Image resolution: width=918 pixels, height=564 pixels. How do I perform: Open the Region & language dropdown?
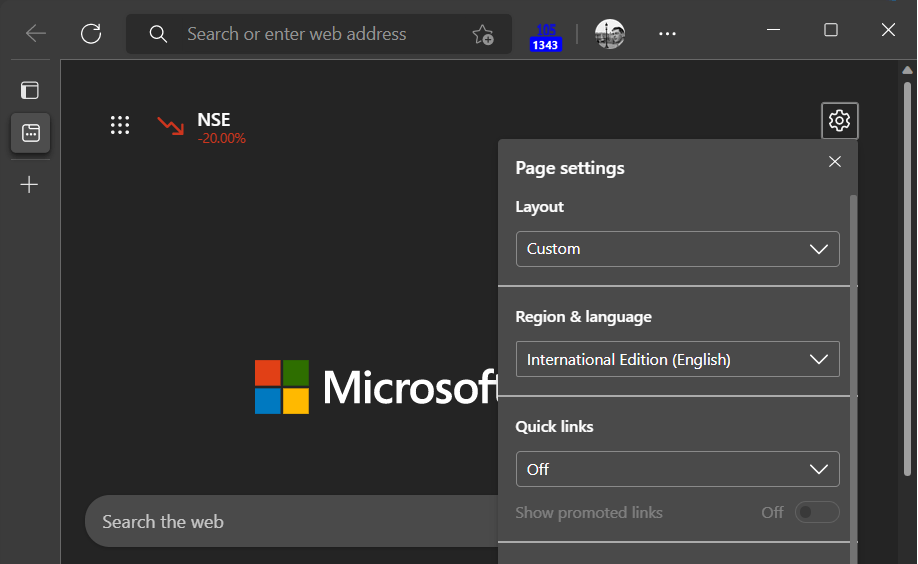point(677,359)
